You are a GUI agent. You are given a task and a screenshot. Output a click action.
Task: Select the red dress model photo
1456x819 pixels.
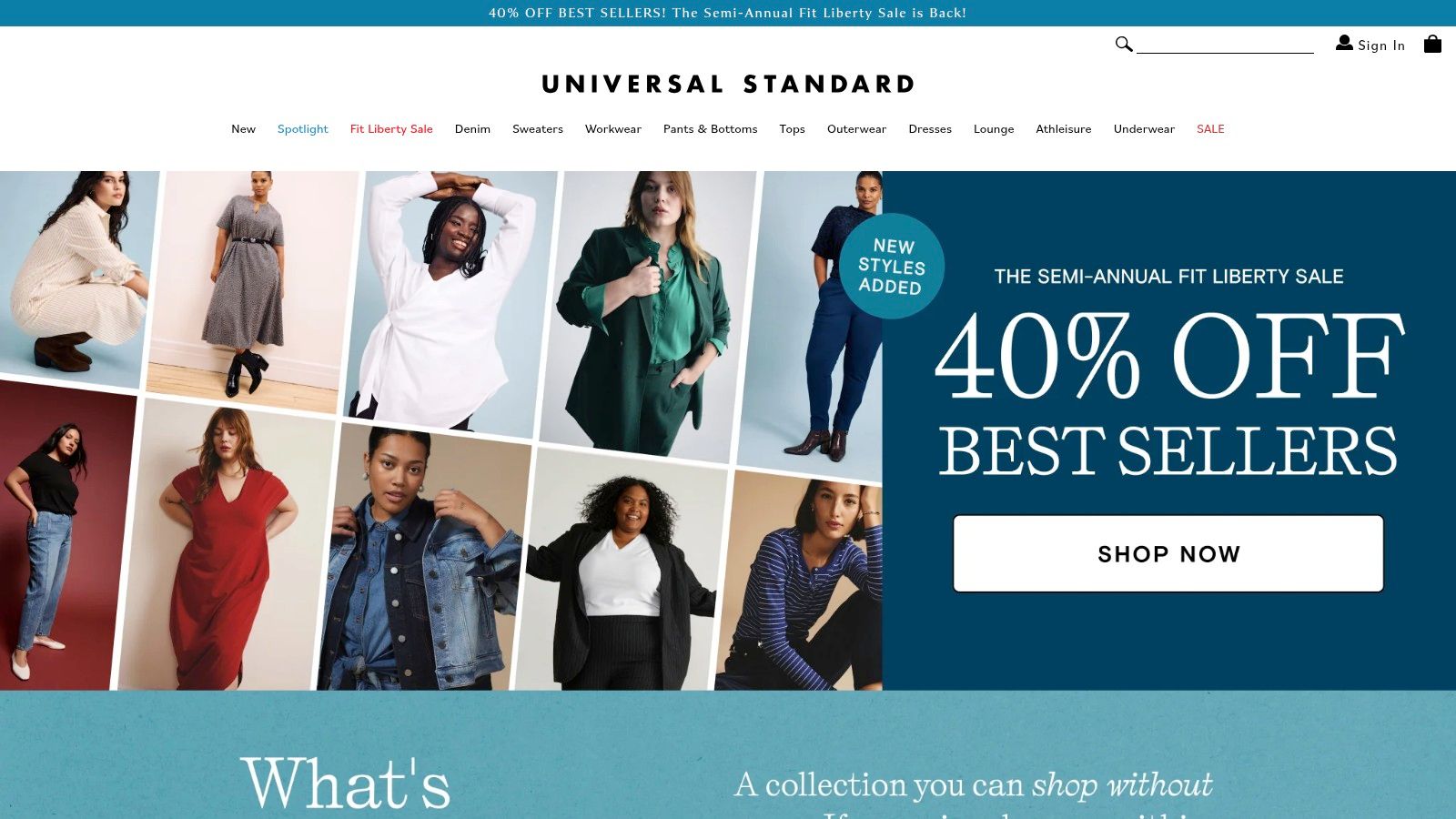(x=227, y=544)
